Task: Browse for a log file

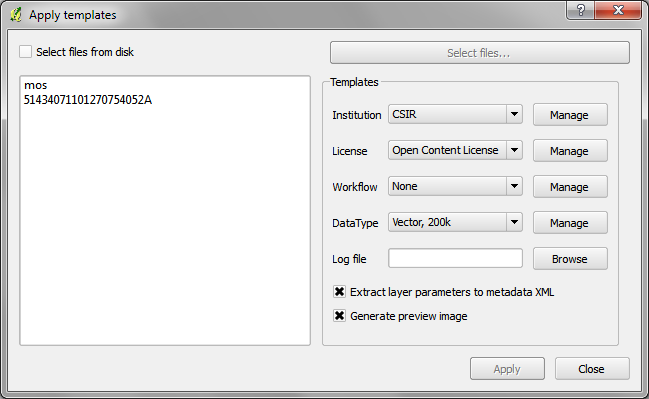Action: point(570,259)
